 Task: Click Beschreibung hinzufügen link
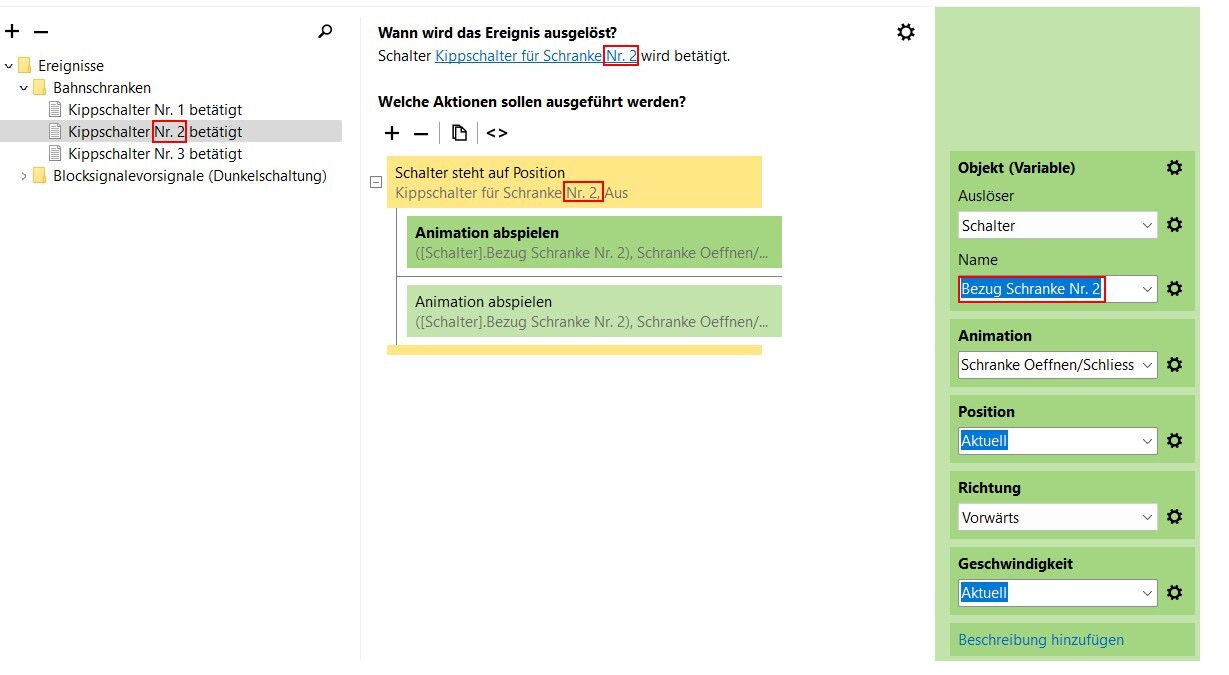(x=1041, y=640)
